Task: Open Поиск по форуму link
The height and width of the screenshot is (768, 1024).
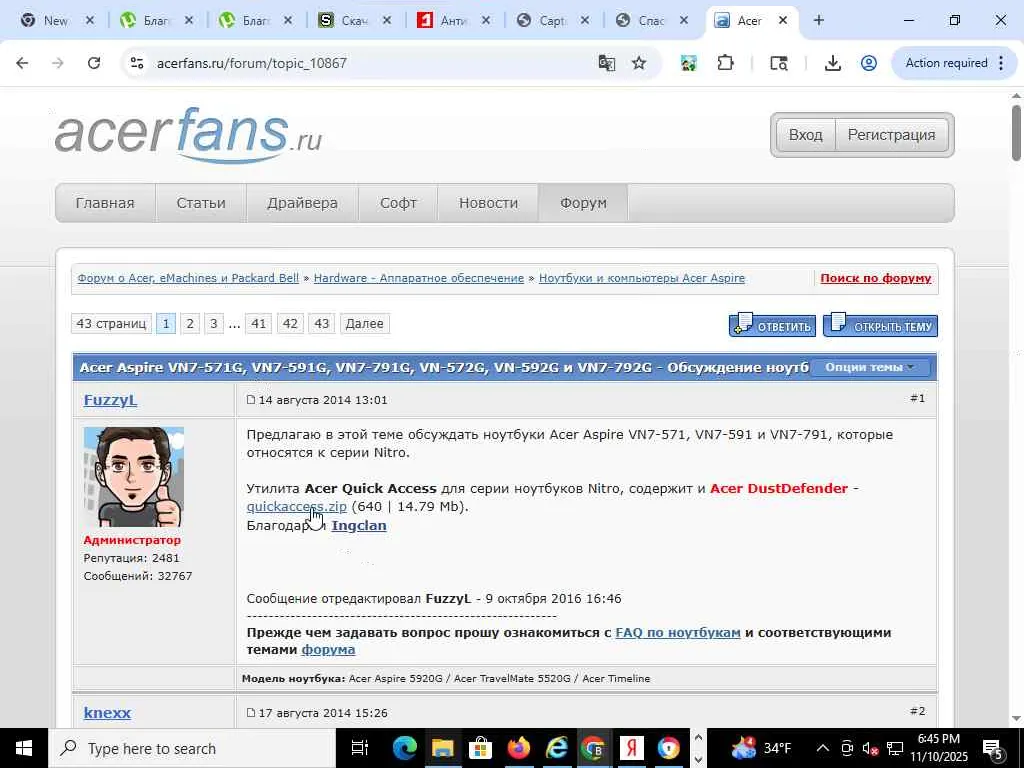Action: coord(876,278)
